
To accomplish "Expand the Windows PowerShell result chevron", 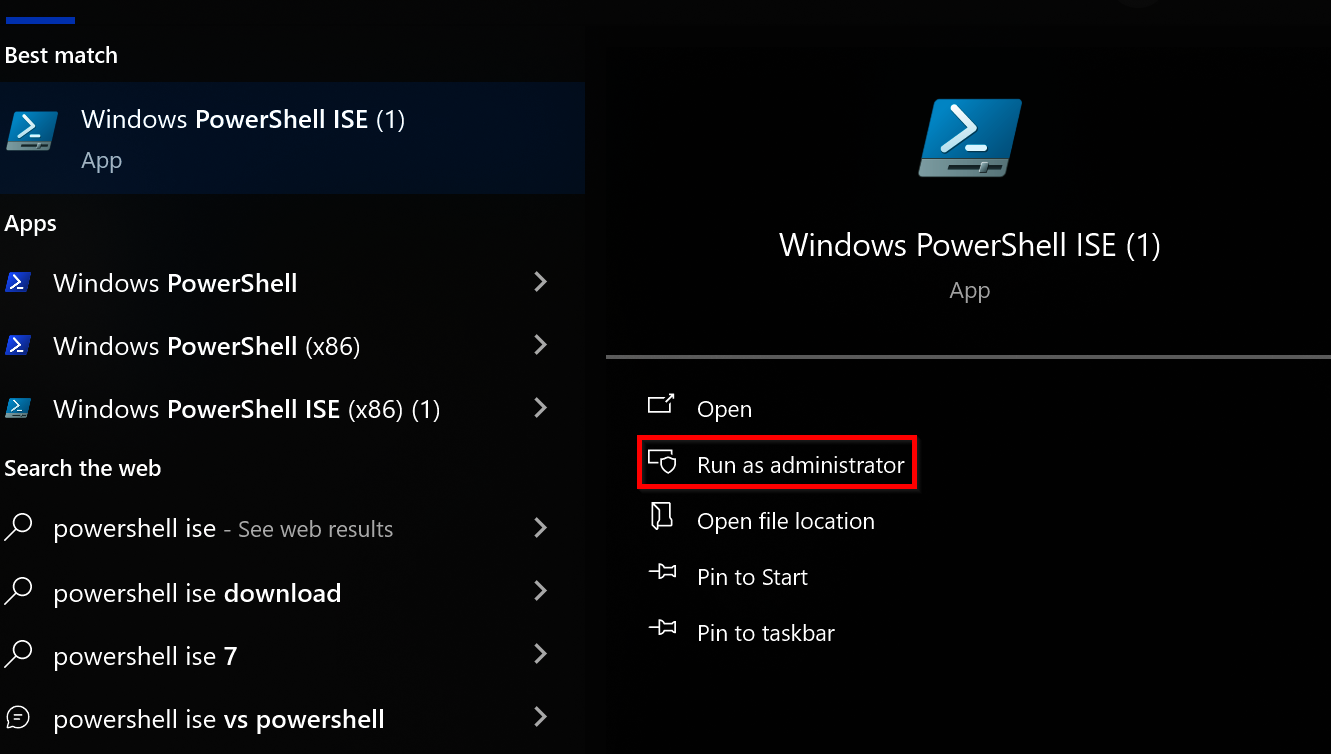I will click(x=540, y=283).
